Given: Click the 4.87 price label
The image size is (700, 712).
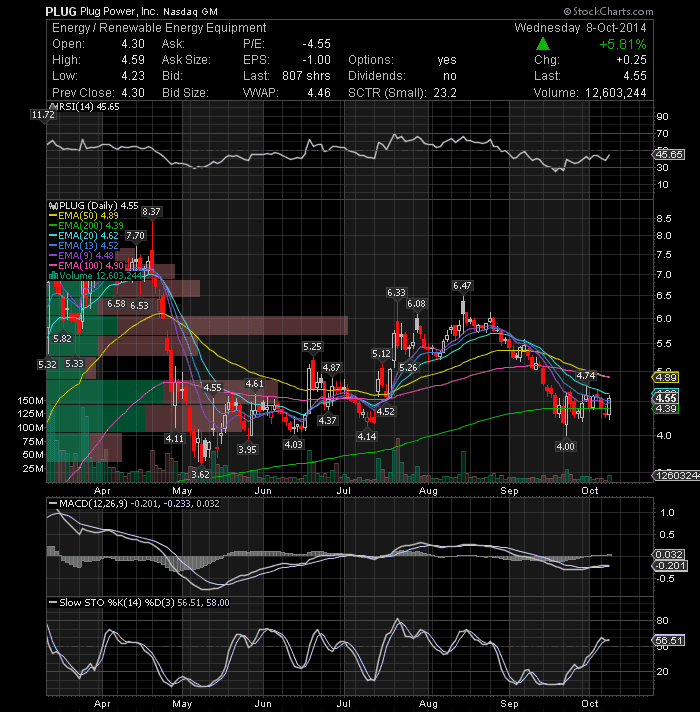Looking at the screenshot, I should coord(331,368).
